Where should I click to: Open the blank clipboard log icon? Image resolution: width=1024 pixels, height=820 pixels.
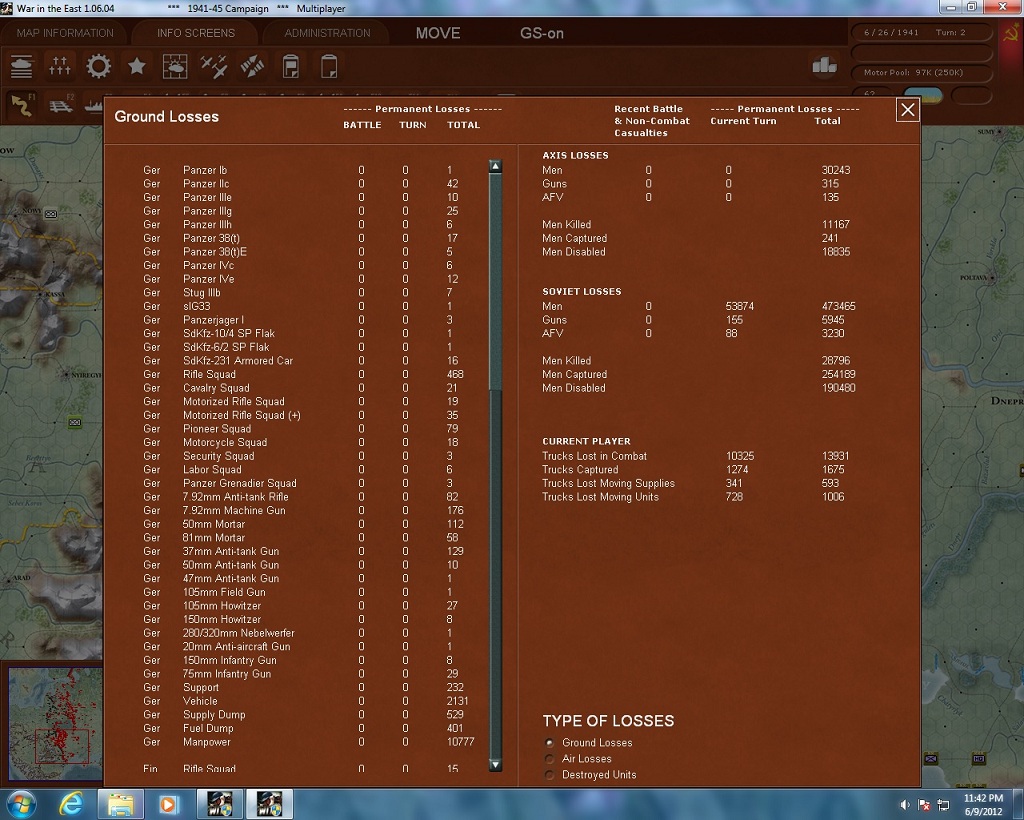pos(329,66)
